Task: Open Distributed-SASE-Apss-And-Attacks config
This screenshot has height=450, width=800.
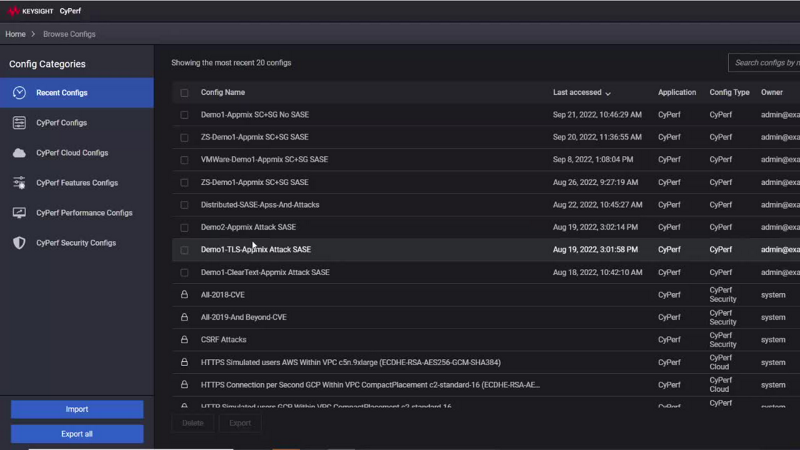Action: [260, 205]
